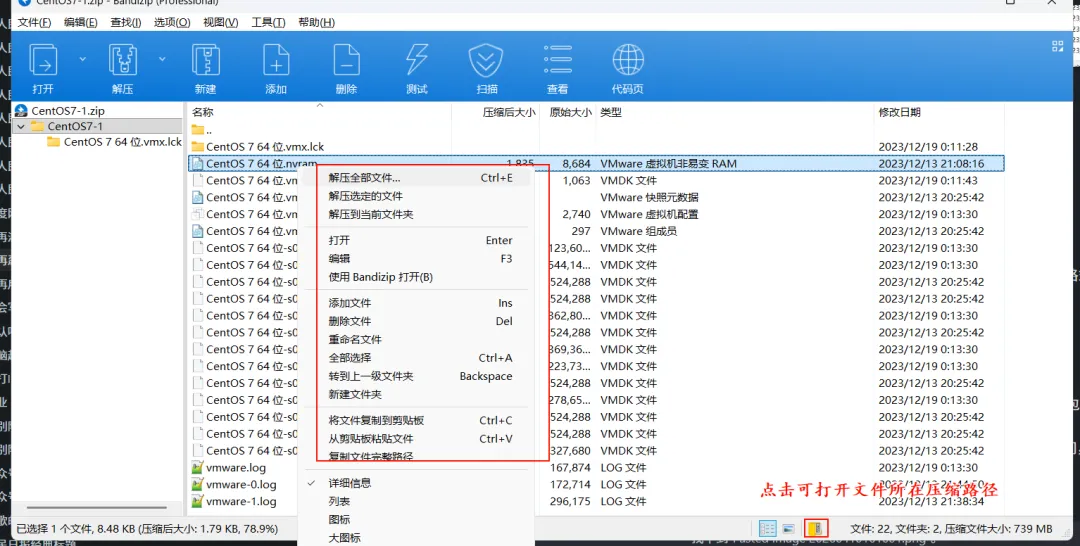This screenshot has height=546, width=1080.
Task: Open the 编辑(E) menu
Action: (81, 22)
